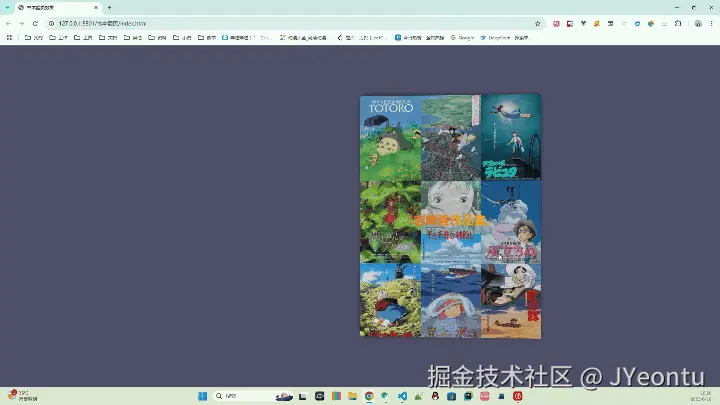Select the active page tab
The image size is (720, 405).
(x=58, y=8)
